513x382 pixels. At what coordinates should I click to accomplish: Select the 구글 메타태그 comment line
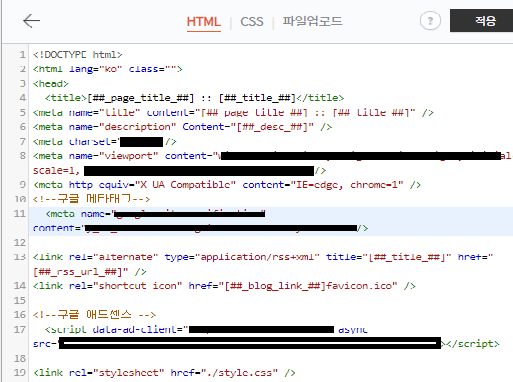91,199
